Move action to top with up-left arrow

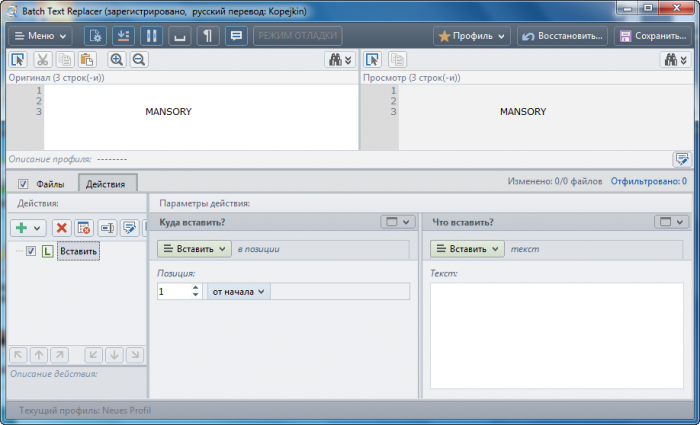[18, 355]
